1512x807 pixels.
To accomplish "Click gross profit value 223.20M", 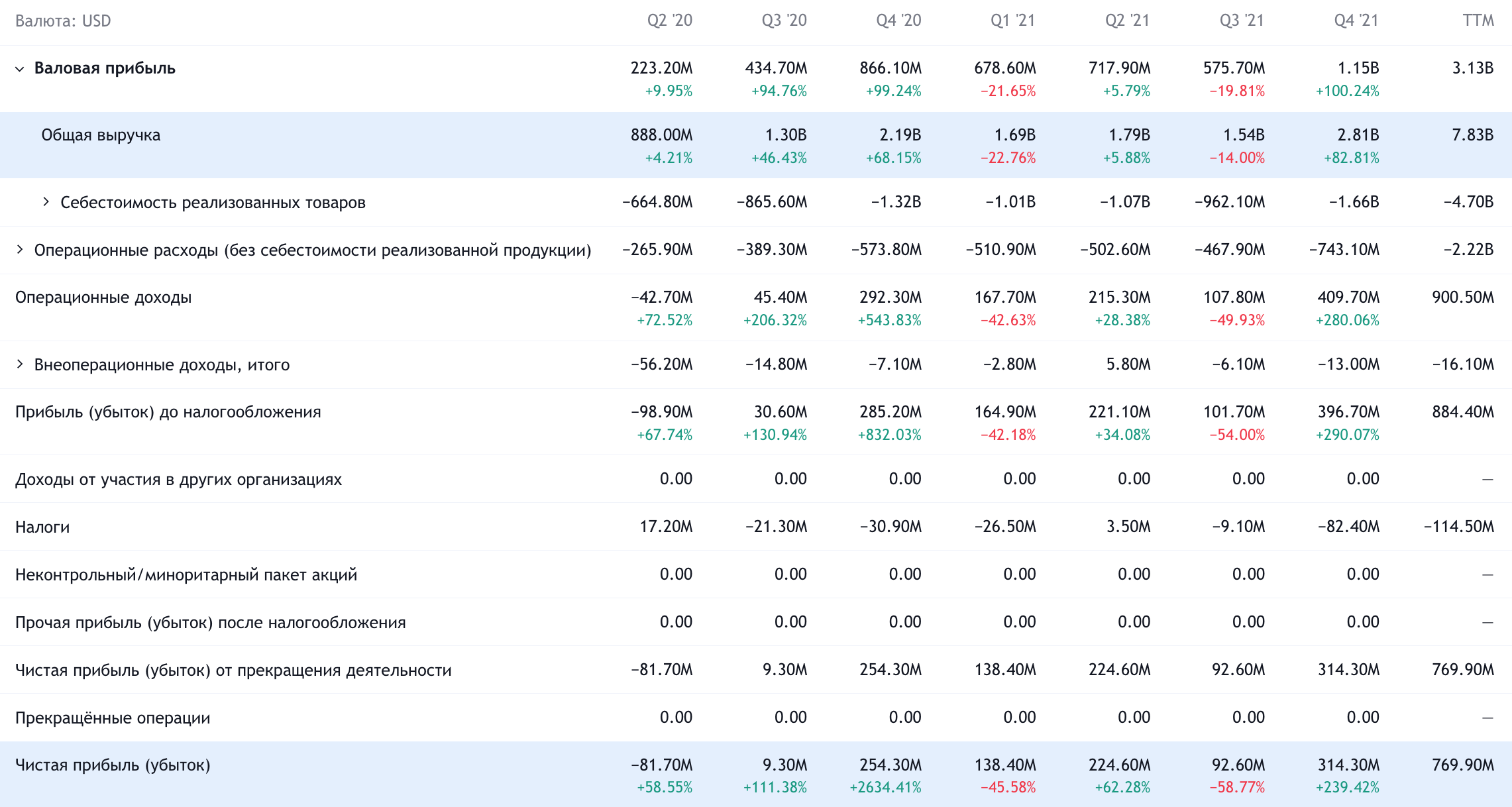I will [662, 68].
